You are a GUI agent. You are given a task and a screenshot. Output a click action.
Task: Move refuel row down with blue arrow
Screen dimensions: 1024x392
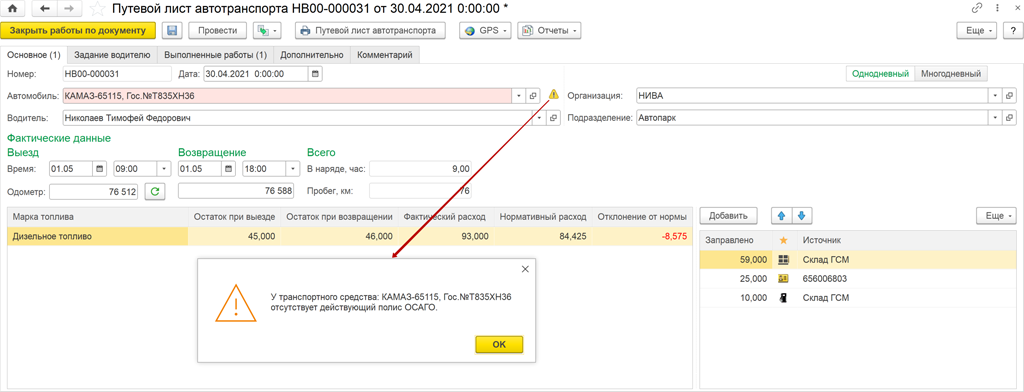[x=803, y=216]
